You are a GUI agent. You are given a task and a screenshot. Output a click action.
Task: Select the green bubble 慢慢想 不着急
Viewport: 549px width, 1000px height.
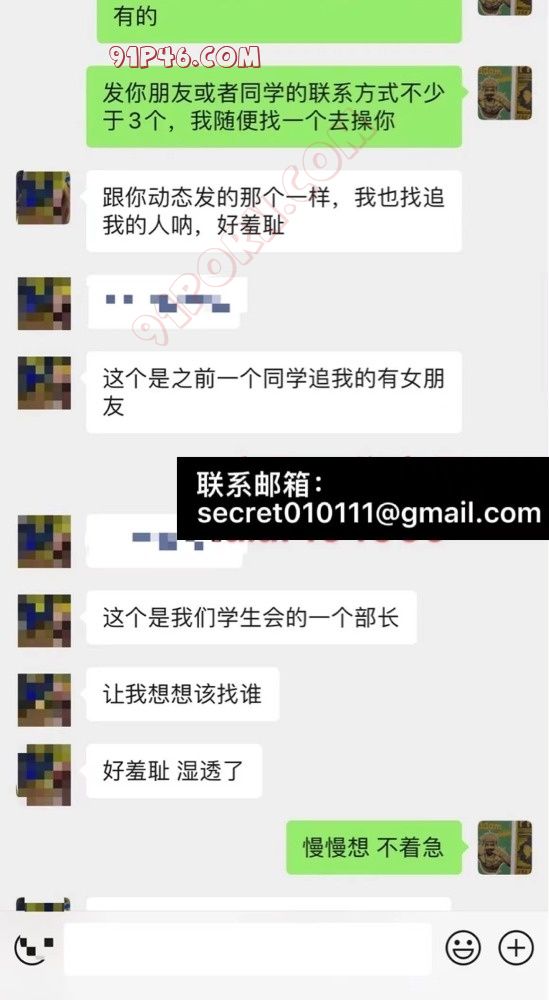(374, 847)
